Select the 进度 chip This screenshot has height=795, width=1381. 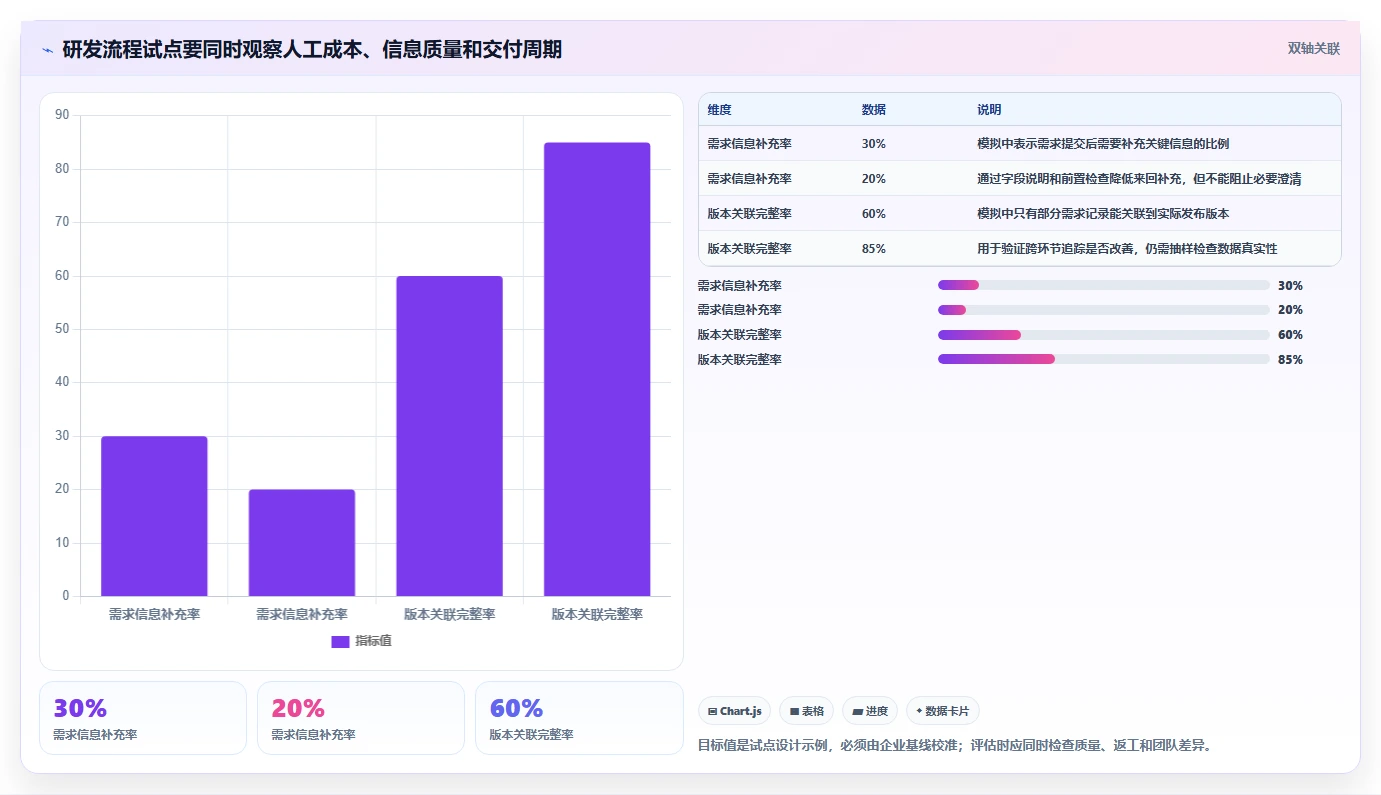pos(870,711)
